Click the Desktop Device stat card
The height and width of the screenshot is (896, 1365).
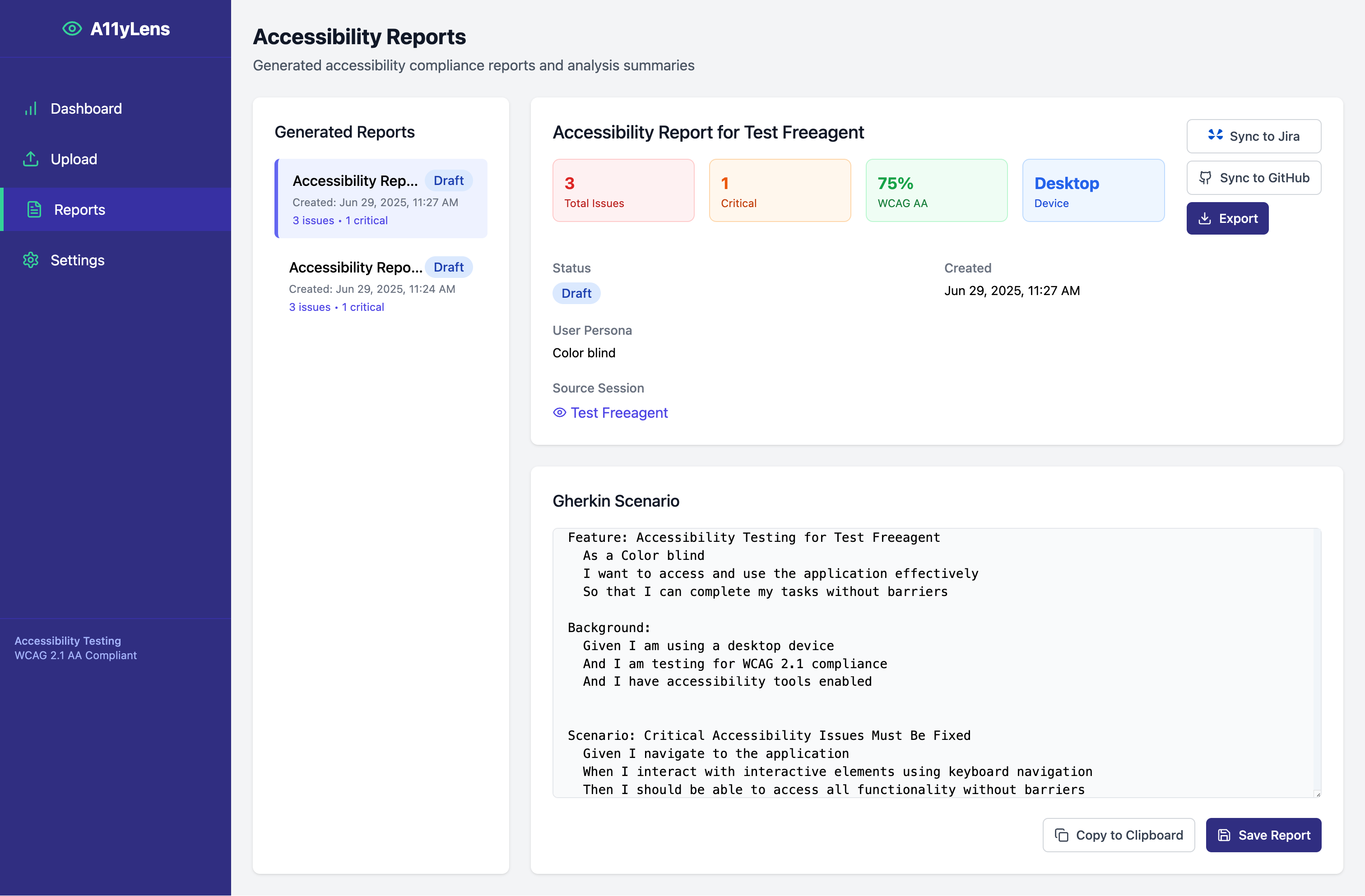(x=1092, y=190)
